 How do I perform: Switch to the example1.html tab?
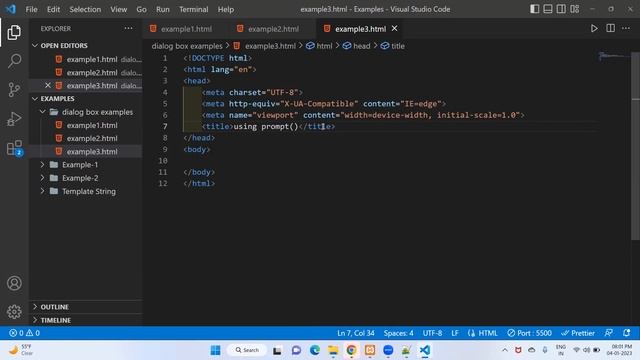pyautogui.click(x=186, y=29)
